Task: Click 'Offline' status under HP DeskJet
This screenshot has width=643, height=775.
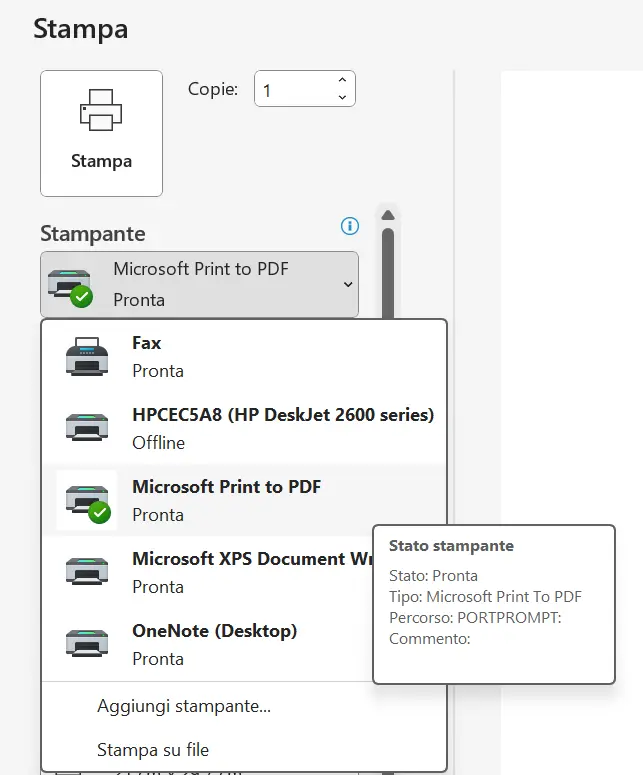Action: [x=159, y=442]
